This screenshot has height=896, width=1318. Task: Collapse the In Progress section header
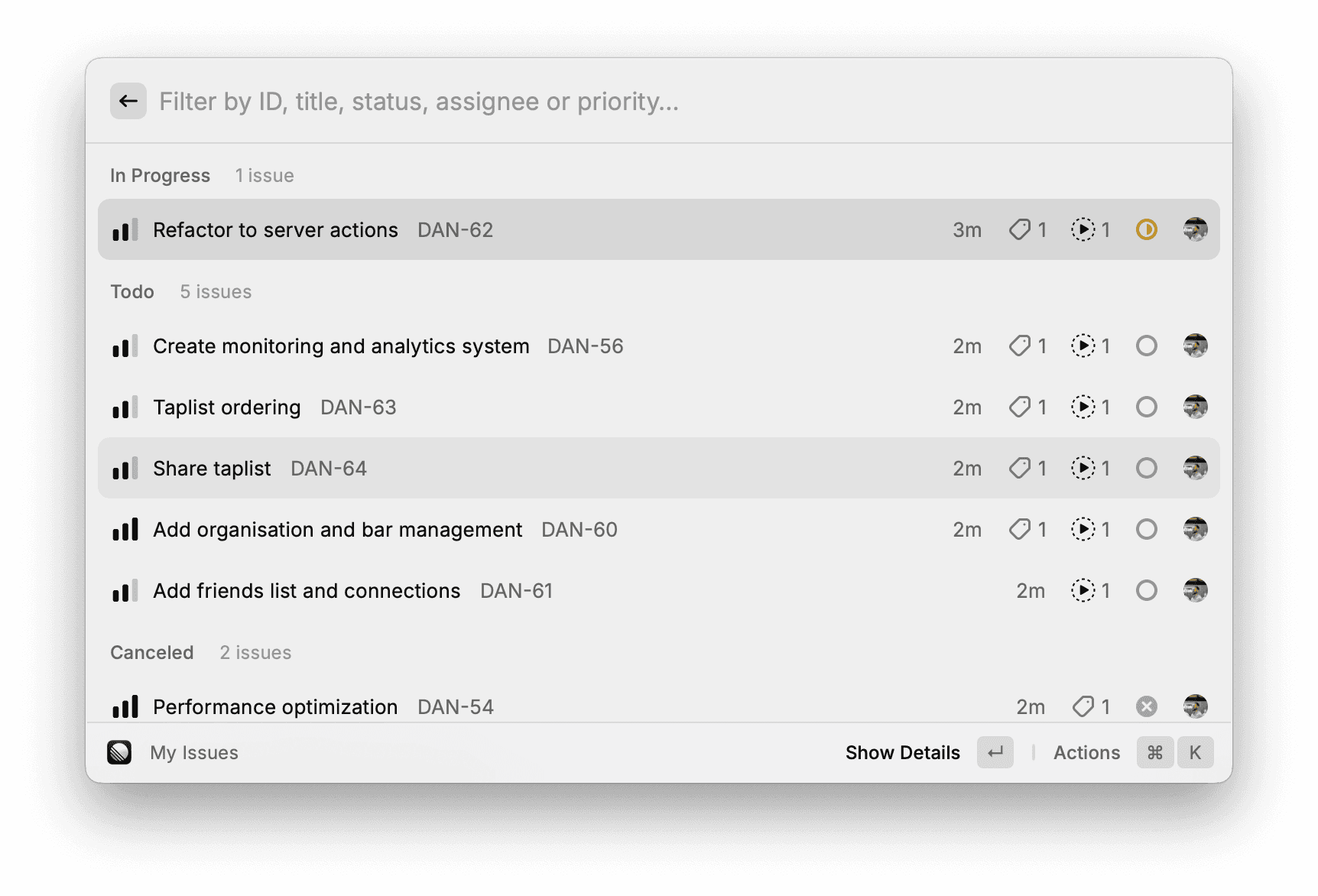[x=160, y=175]
